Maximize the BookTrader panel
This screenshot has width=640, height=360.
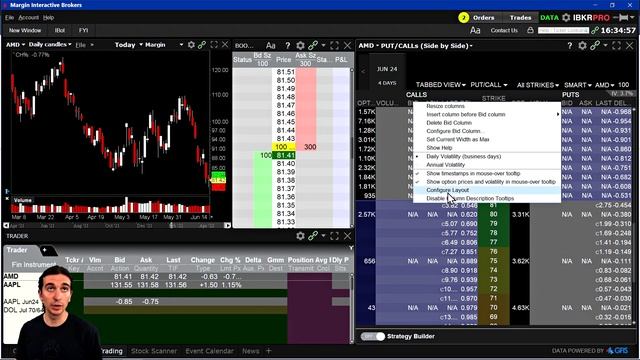click(x=334, y=45)
